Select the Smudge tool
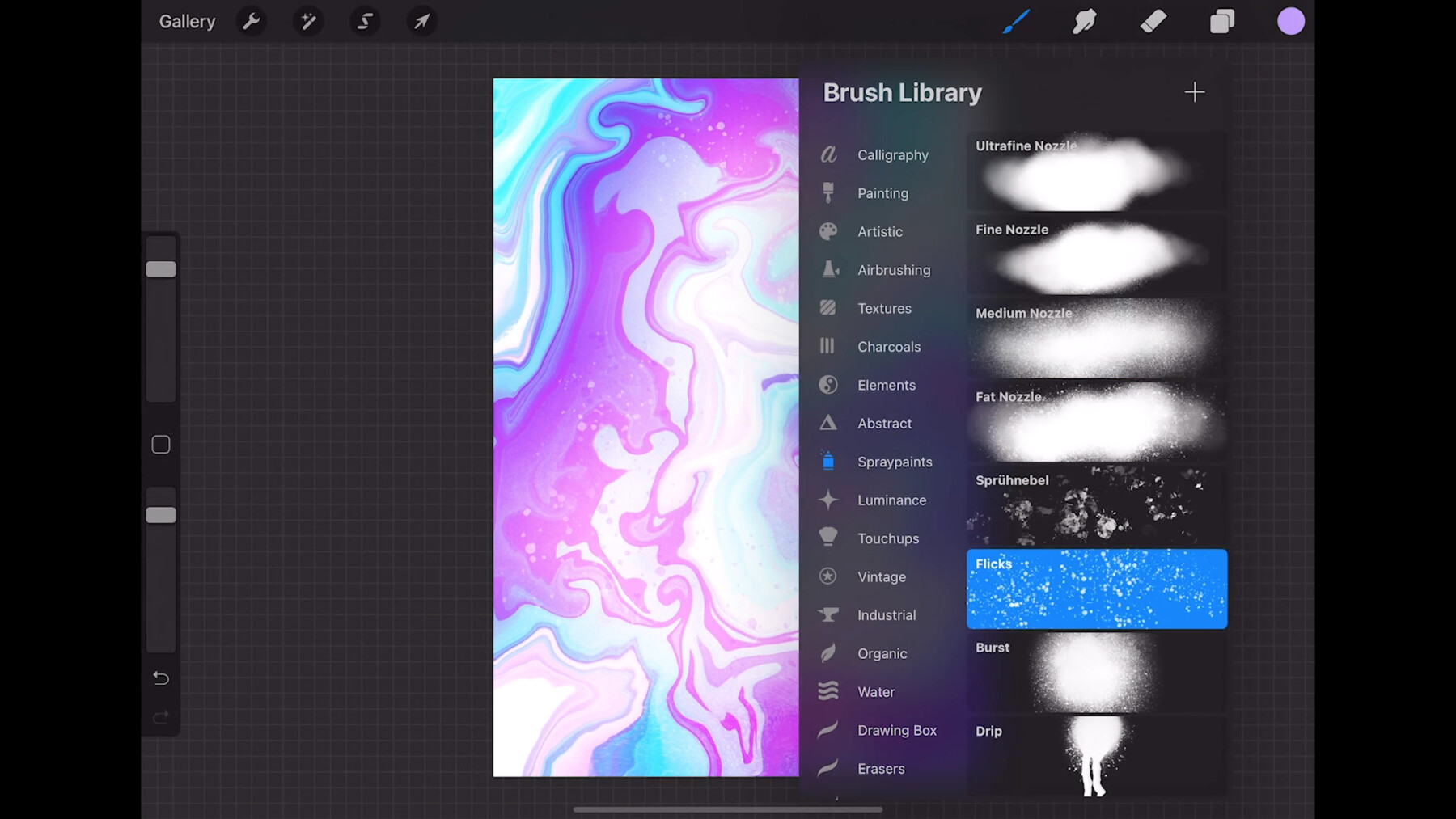This screenshot has height=819, width=1456. (1085, 22)
